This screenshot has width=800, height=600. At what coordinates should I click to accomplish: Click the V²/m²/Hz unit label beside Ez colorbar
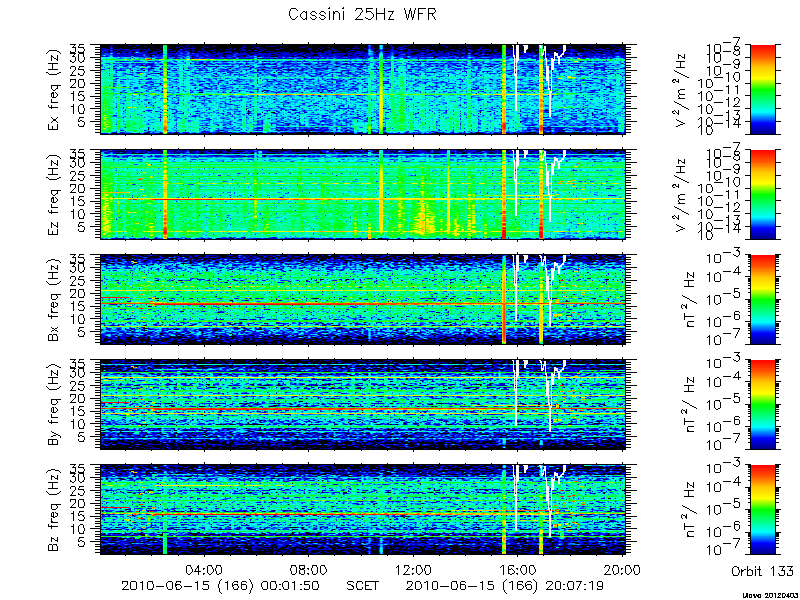click(683, 195)
